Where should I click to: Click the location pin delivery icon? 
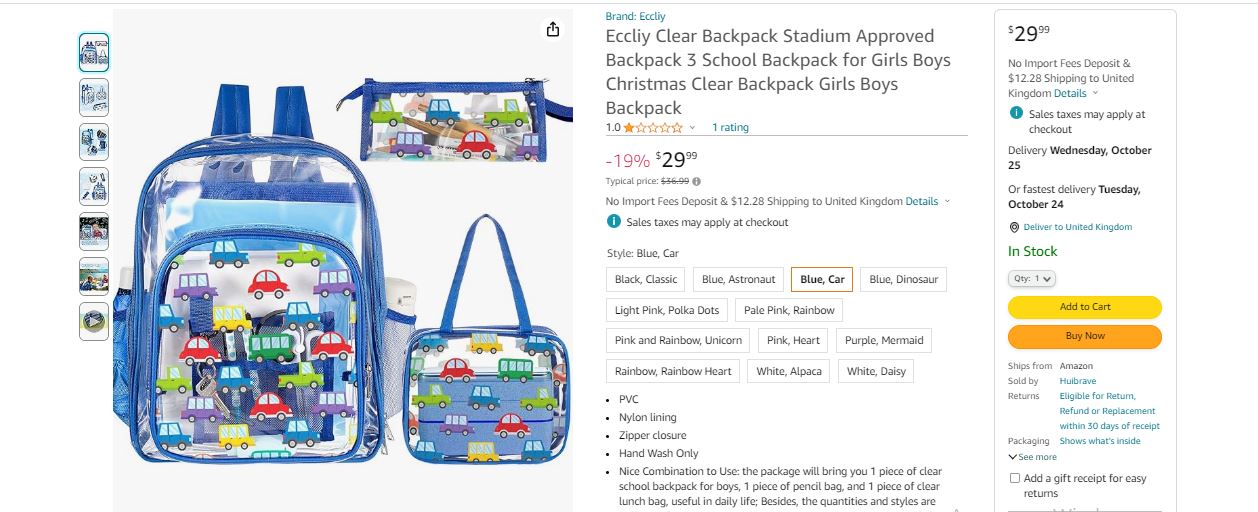1014,227
